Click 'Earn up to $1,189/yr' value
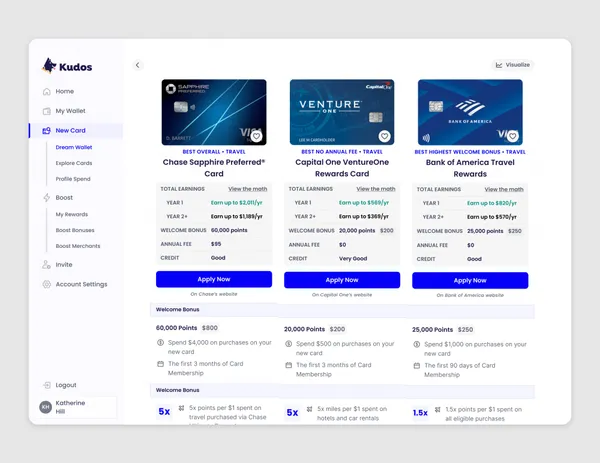This screenshot has width=600, height=463. click(x=236, y=216)
